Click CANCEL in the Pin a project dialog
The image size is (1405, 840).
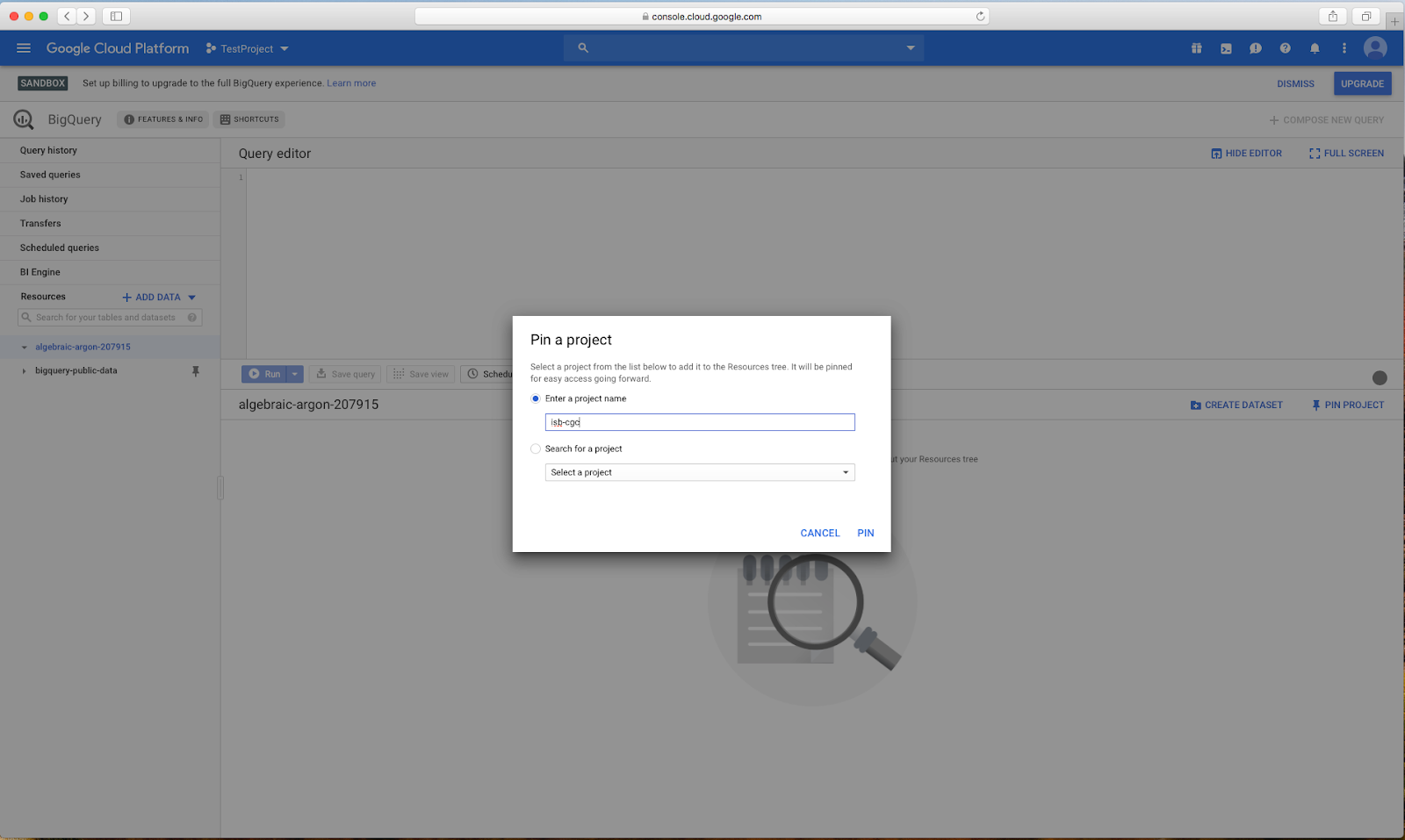(819, 533)
